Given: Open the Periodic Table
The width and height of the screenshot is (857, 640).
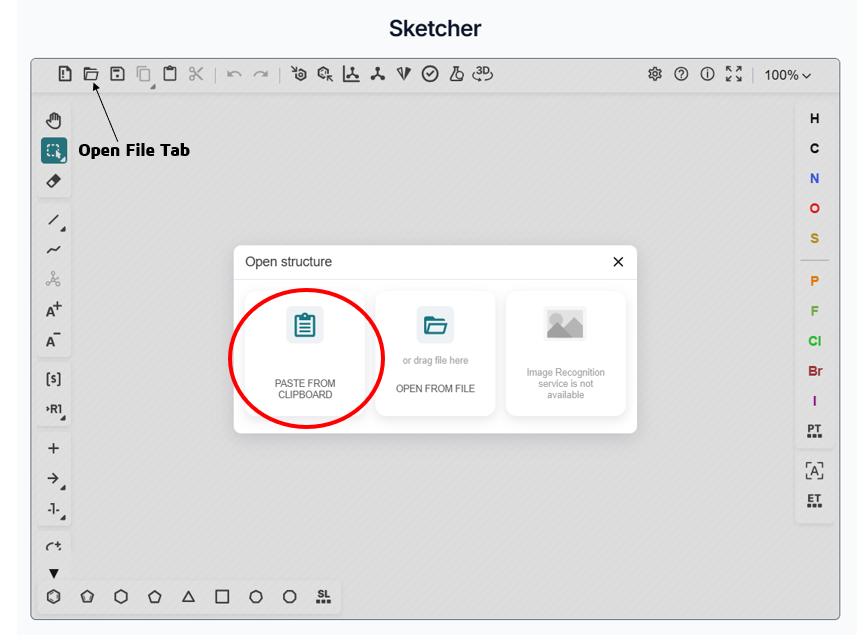Looking at the screenshot, I should (x=814, y=431).
